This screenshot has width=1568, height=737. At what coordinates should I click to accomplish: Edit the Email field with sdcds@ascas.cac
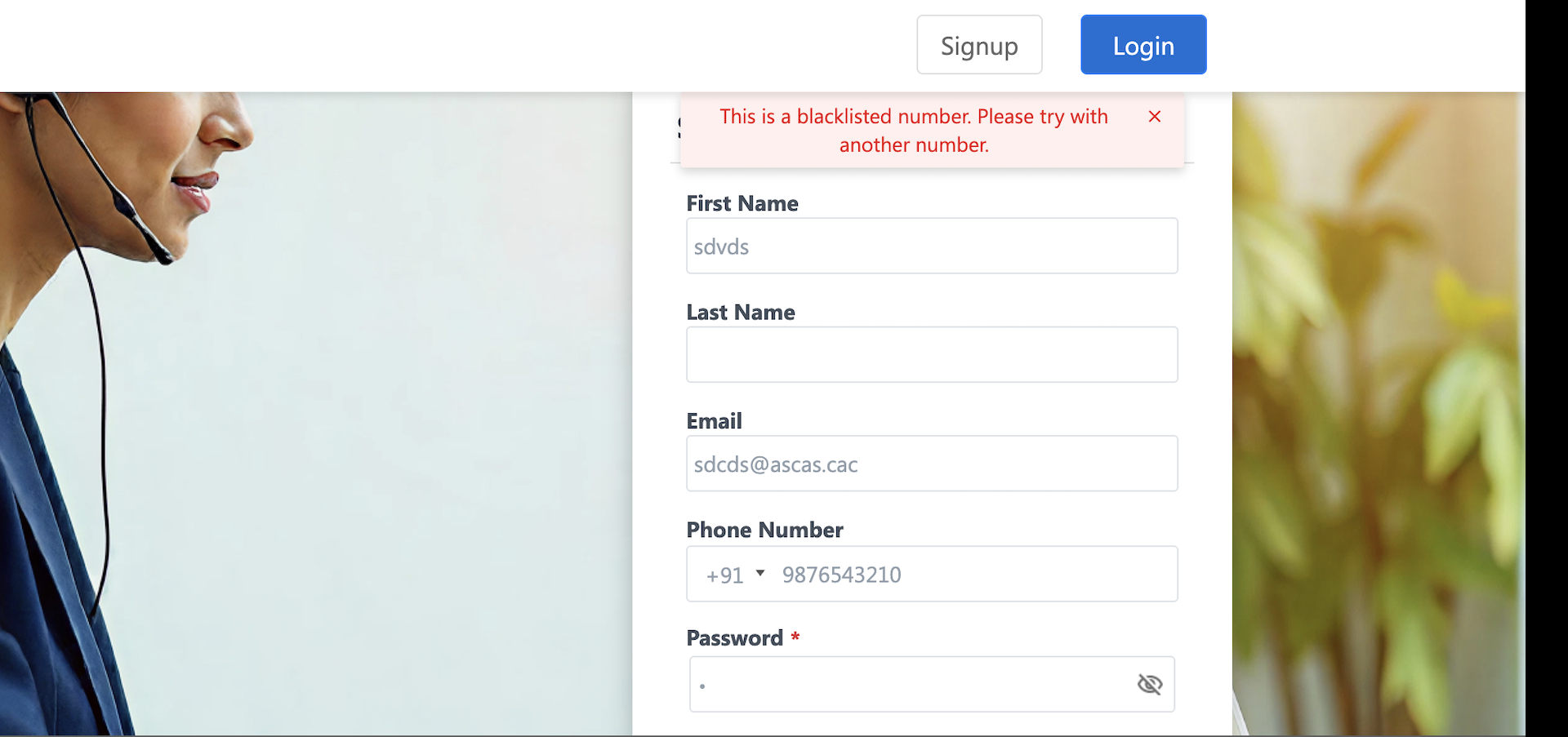coord(931,464)
